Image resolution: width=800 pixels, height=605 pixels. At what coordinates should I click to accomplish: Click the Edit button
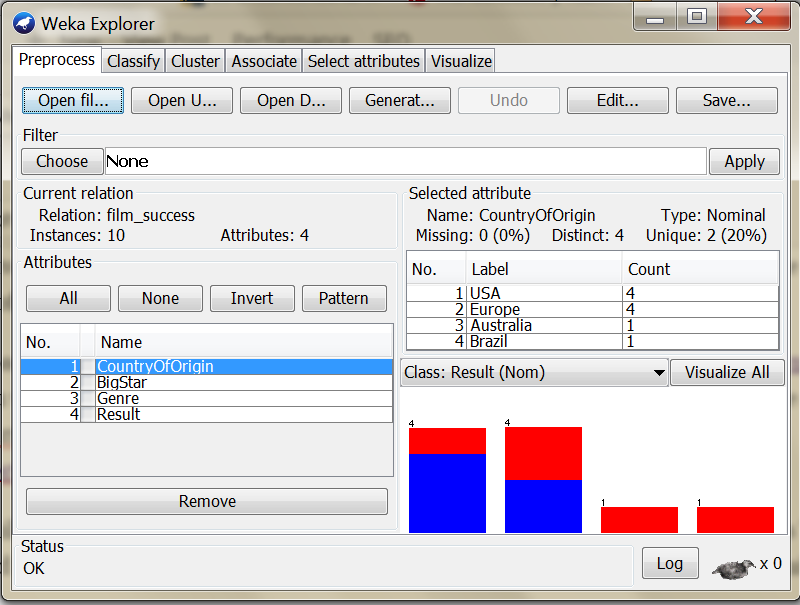coord(617,100)
